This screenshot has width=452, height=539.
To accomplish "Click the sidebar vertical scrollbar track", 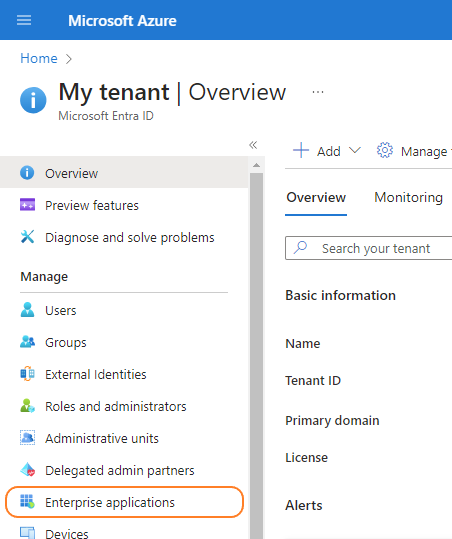I will pos(256,356).
